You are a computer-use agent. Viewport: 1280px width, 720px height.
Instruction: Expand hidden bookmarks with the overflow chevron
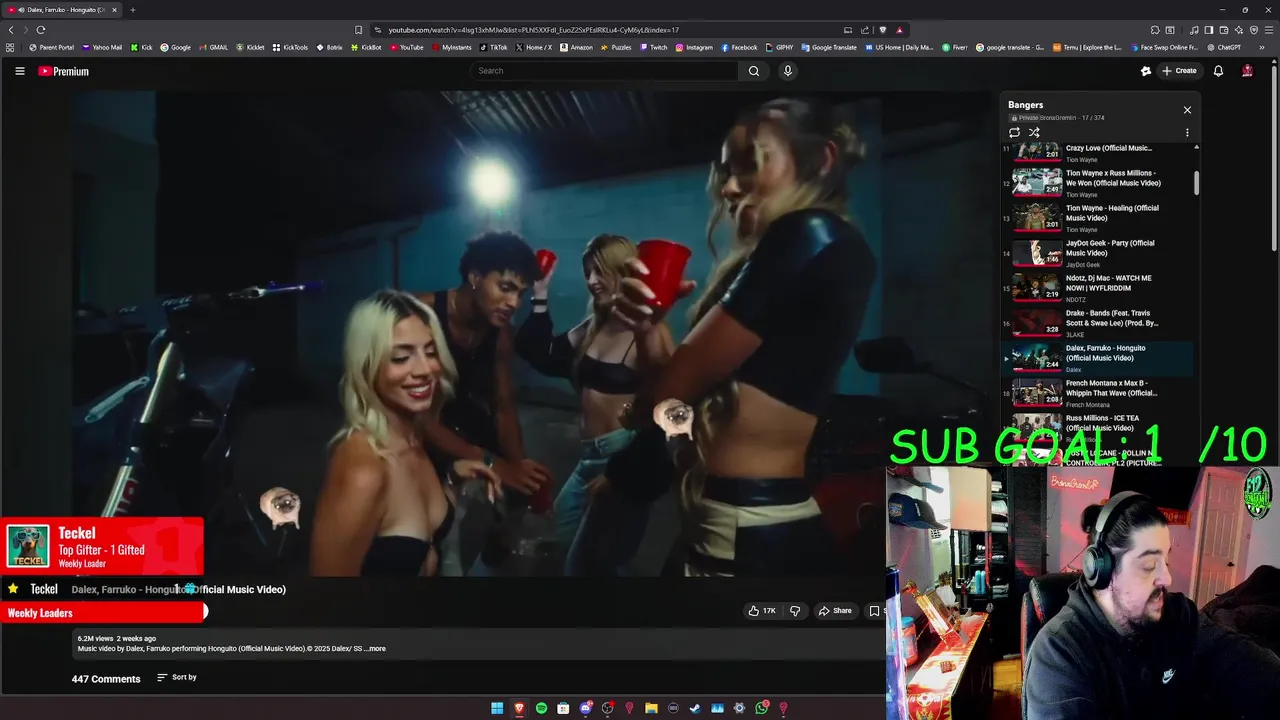[1262, 47]
